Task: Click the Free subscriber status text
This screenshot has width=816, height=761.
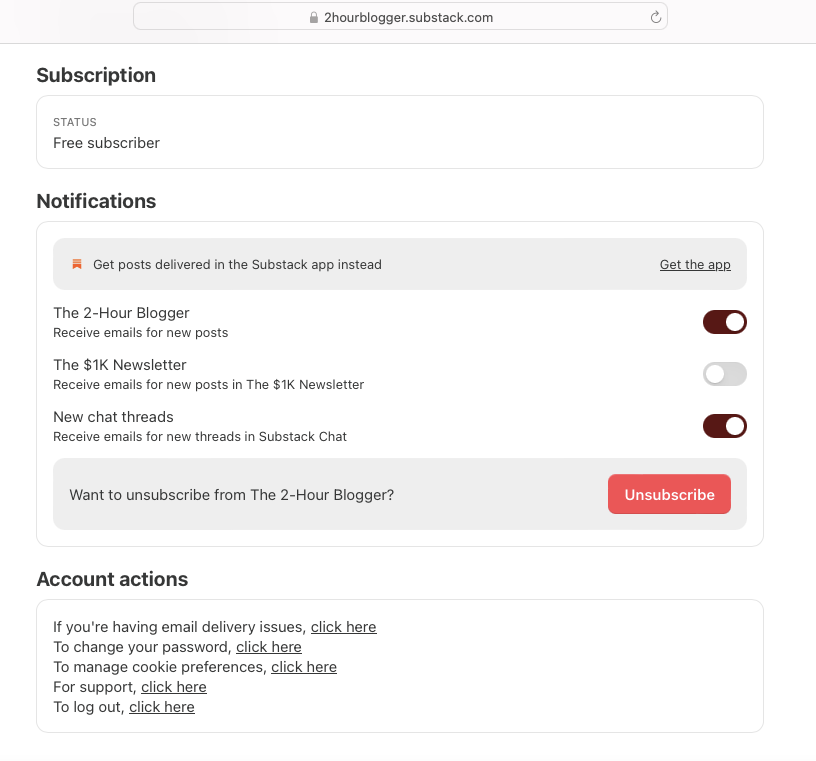Action: (106, 143)
